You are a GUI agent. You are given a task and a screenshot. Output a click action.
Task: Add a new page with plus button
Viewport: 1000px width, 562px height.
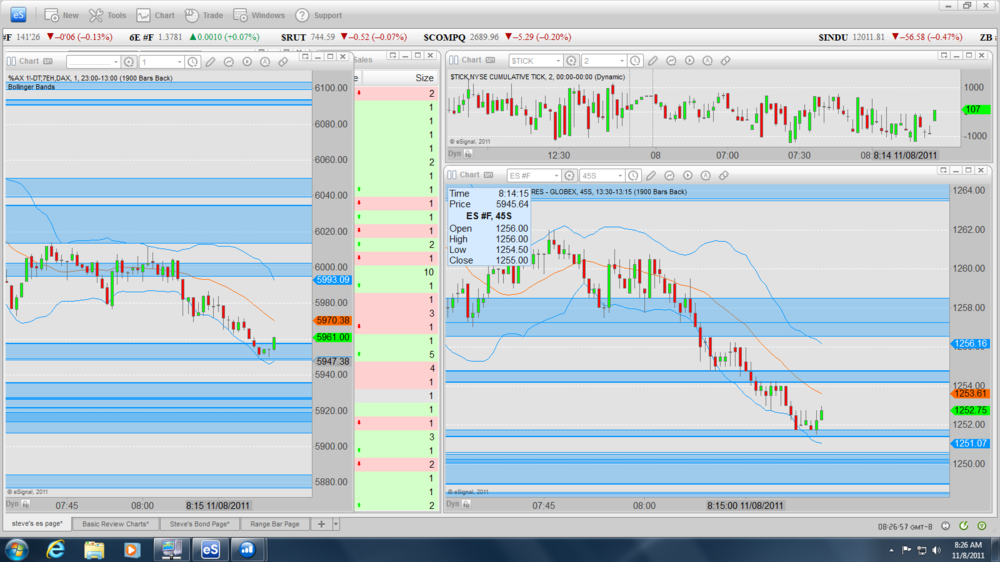coord(321,524)
